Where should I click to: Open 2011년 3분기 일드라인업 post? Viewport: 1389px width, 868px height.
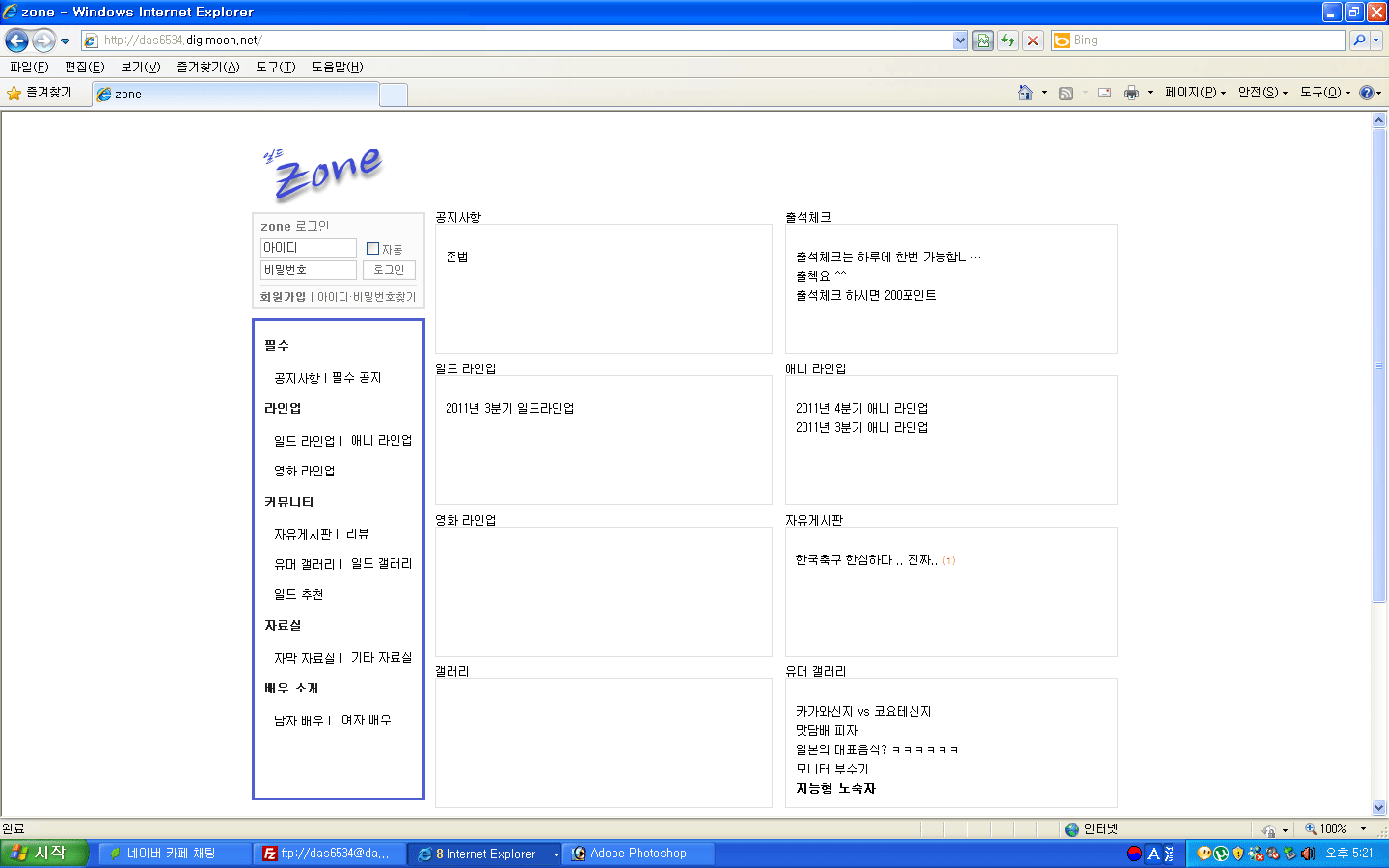pyautogui.click(x=509, y=409)
